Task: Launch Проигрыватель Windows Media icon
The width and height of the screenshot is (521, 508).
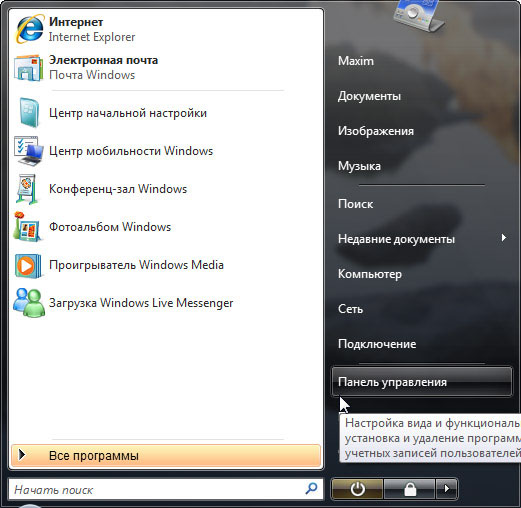Action: 28,265
